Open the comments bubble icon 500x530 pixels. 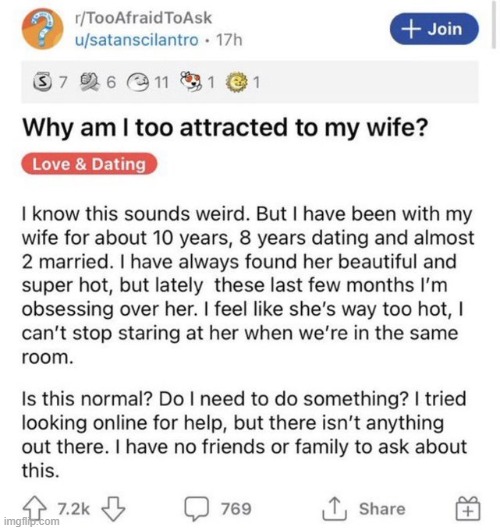pyautogui.click(x=196, y=508)
